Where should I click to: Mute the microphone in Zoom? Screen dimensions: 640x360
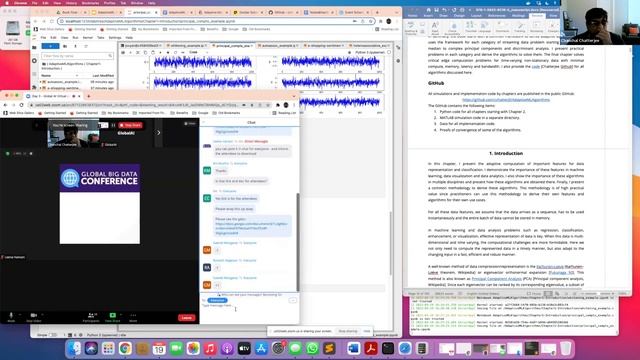click(11, 317)
